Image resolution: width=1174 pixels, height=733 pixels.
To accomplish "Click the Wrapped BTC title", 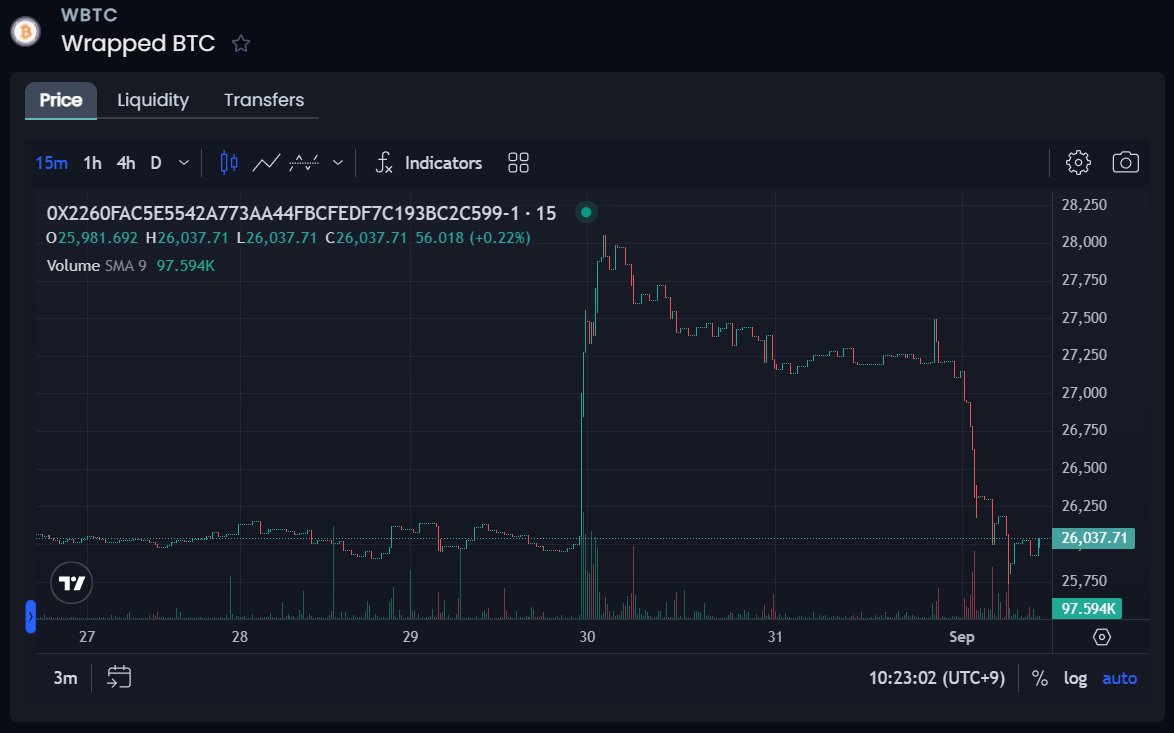I will pyautogui.click(x=138, y=43).
